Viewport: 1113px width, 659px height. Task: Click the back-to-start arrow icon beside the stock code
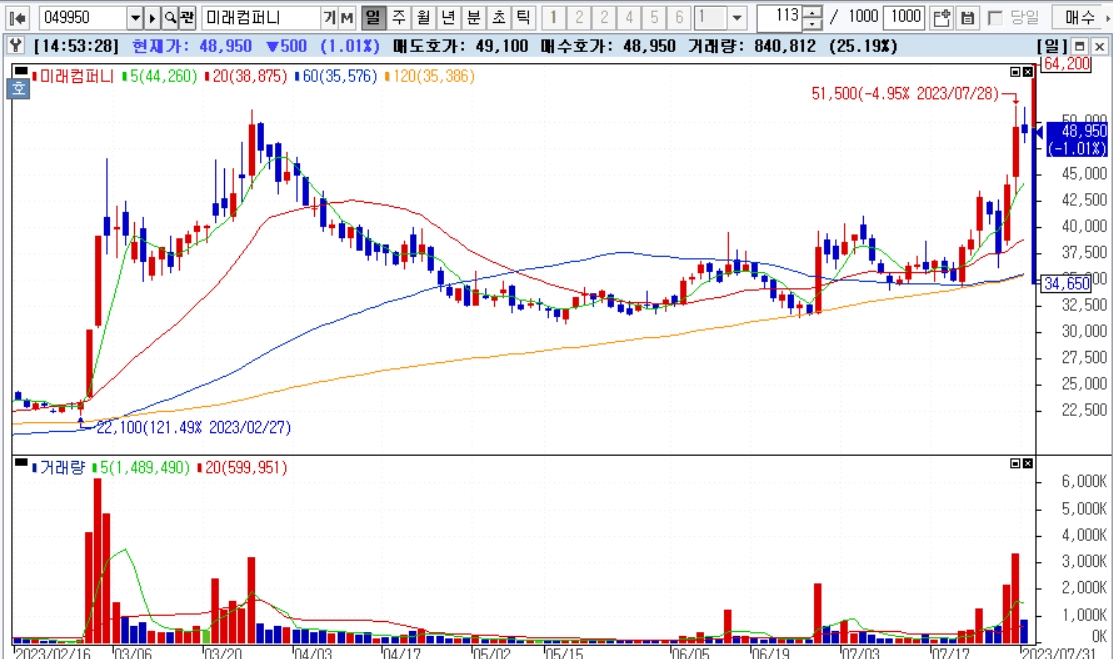click(x=17, y=18)
